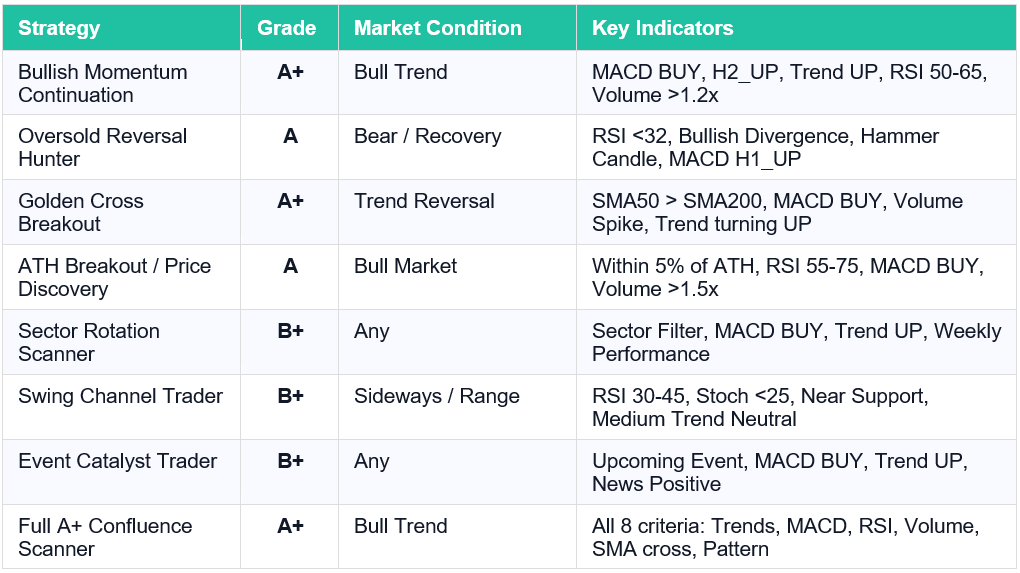This screenshot has height=573, width=1020.
Task: Select the indicators cell starting with All 8 criteria
Action: pos(786,538)
